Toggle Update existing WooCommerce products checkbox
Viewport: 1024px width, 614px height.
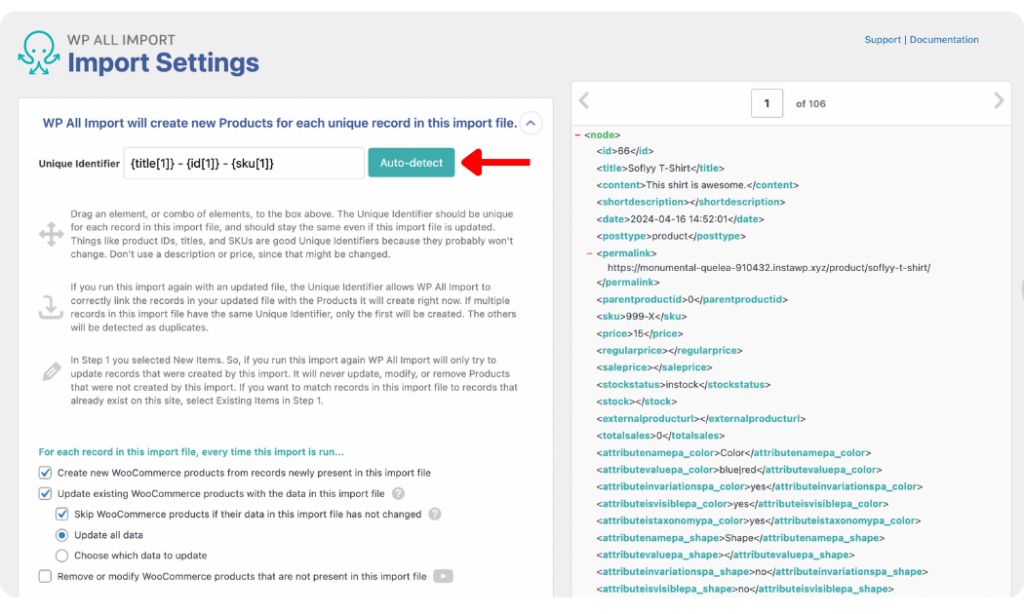click(x=45, y=493)
